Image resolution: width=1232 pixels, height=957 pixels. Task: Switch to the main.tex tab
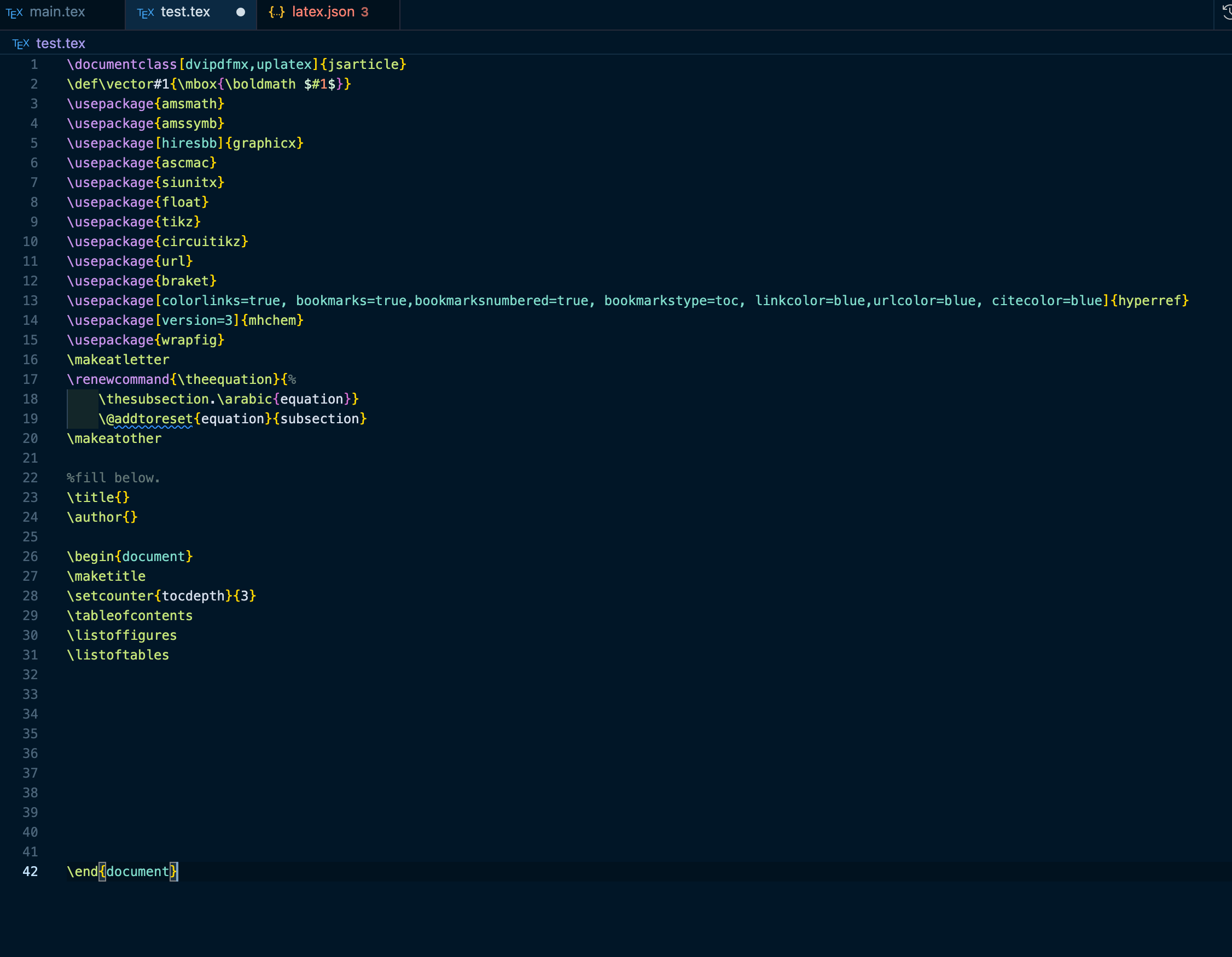[x=57, y=12]
